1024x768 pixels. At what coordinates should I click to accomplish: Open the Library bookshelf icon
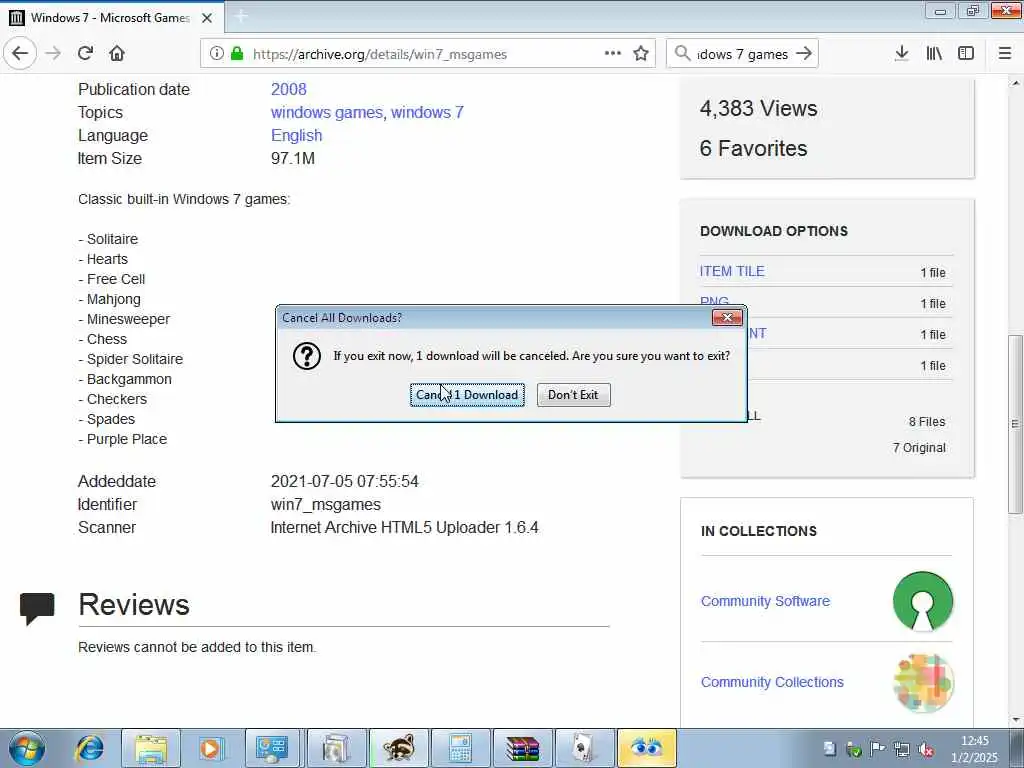pos(934,54)
